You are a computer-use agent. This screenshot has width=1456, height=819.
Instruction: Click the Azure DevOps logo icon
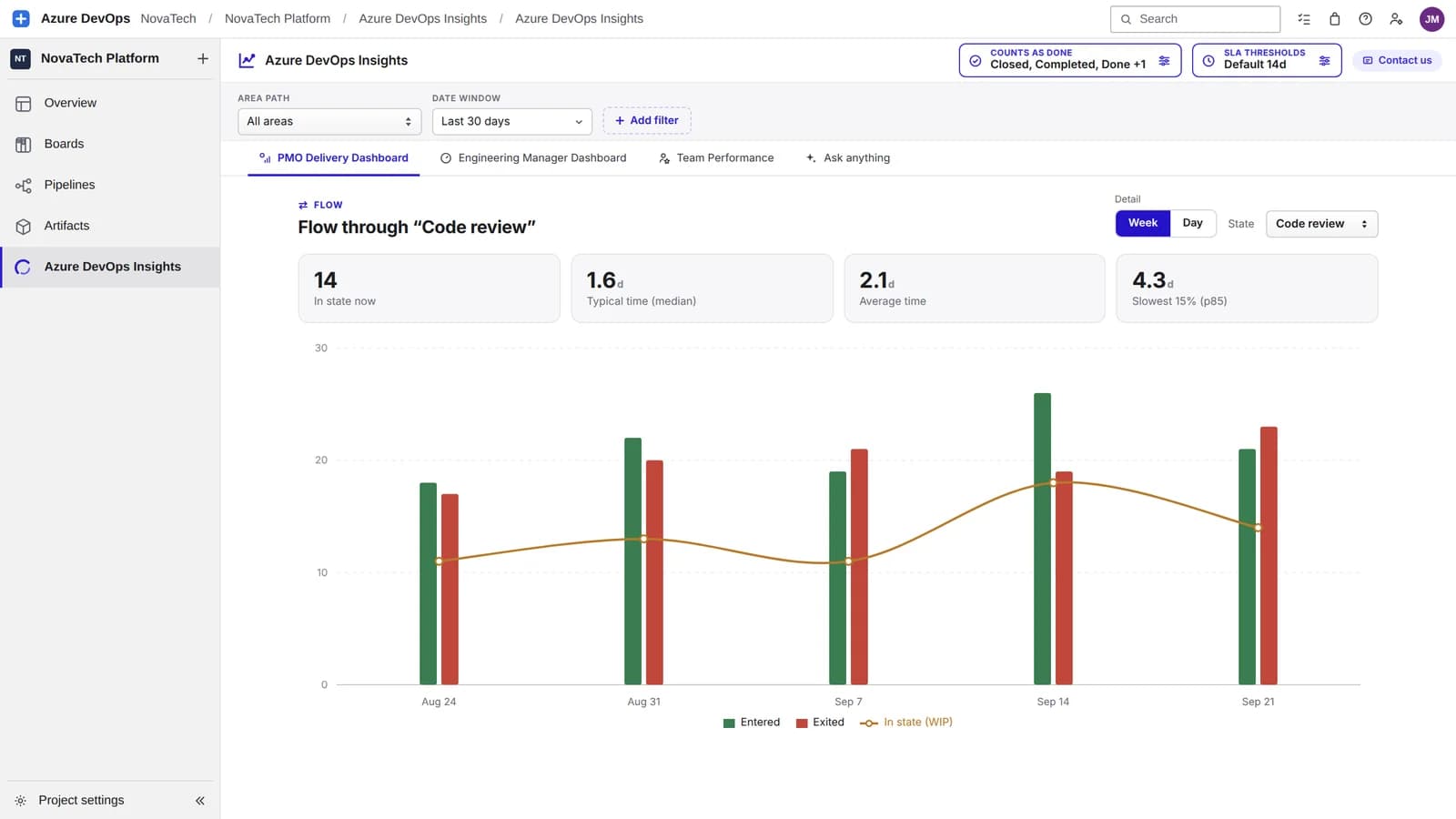click(21, 18)
